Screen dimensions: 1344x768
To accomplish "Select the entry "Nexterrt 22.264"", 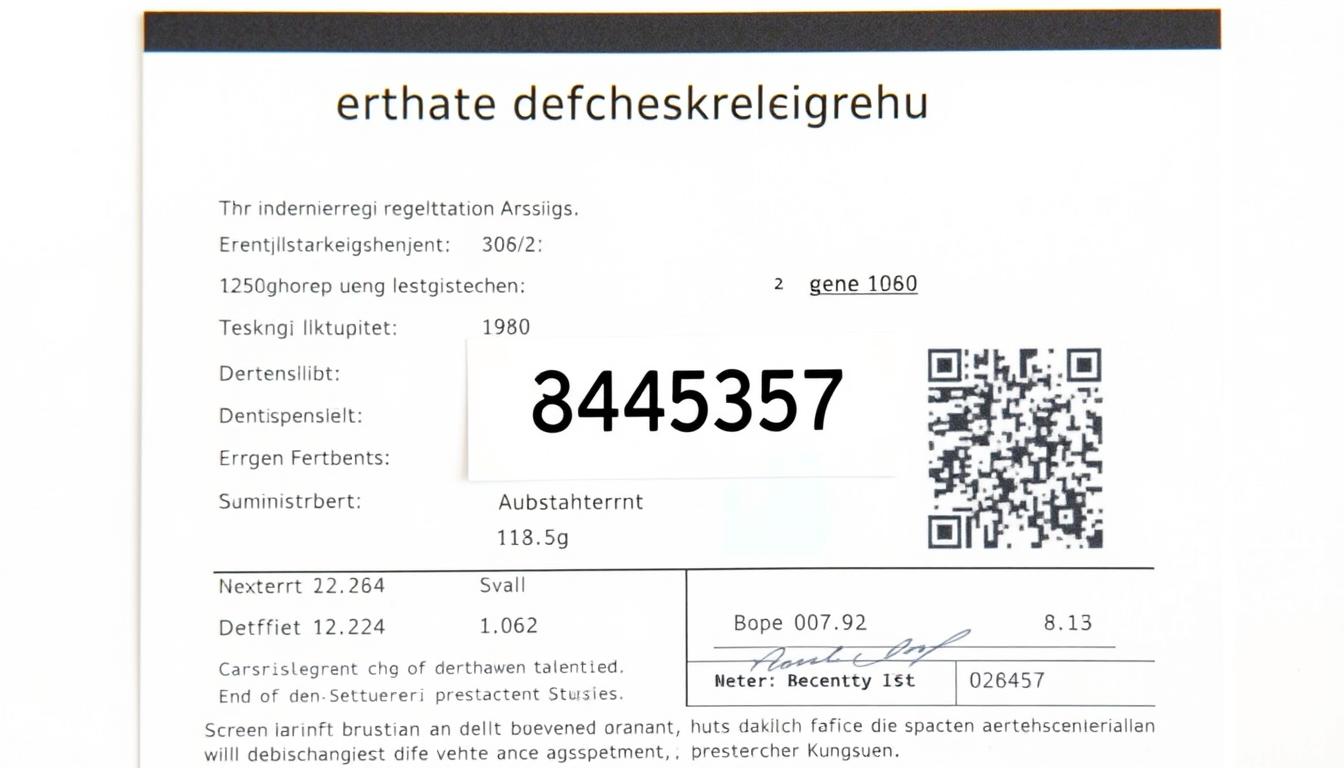I will point(302,586).
